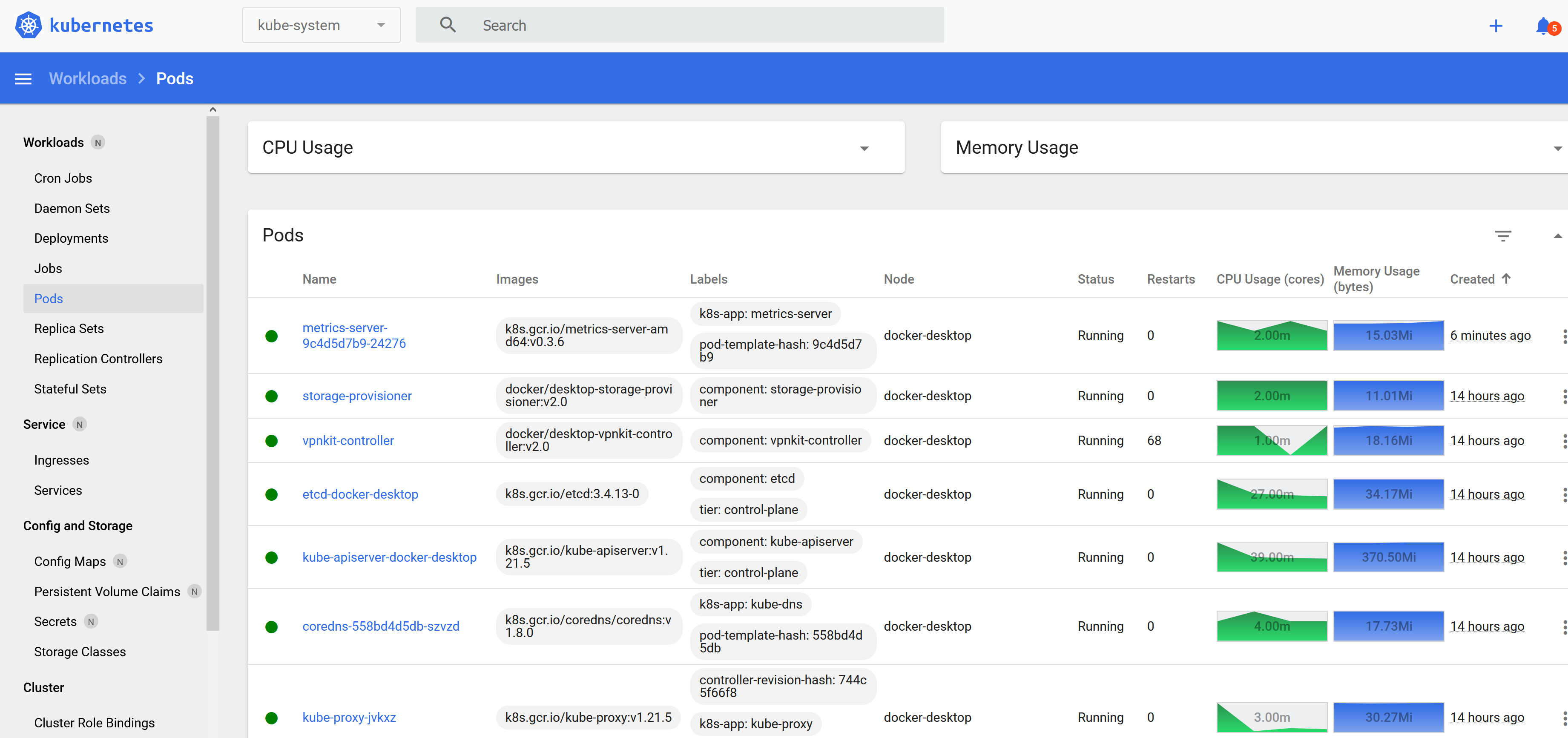Create a new resource using the plus icon
The width and height of the screenshot is (1568, 738).
[1497, 26]
